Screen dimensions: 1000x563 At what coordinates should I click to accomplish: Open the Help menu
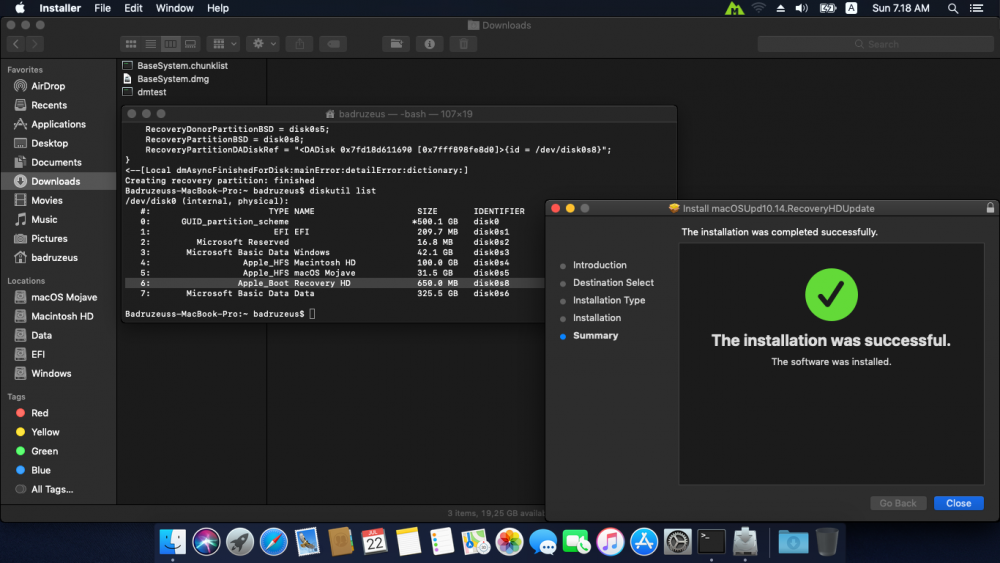tap(217, 8)
